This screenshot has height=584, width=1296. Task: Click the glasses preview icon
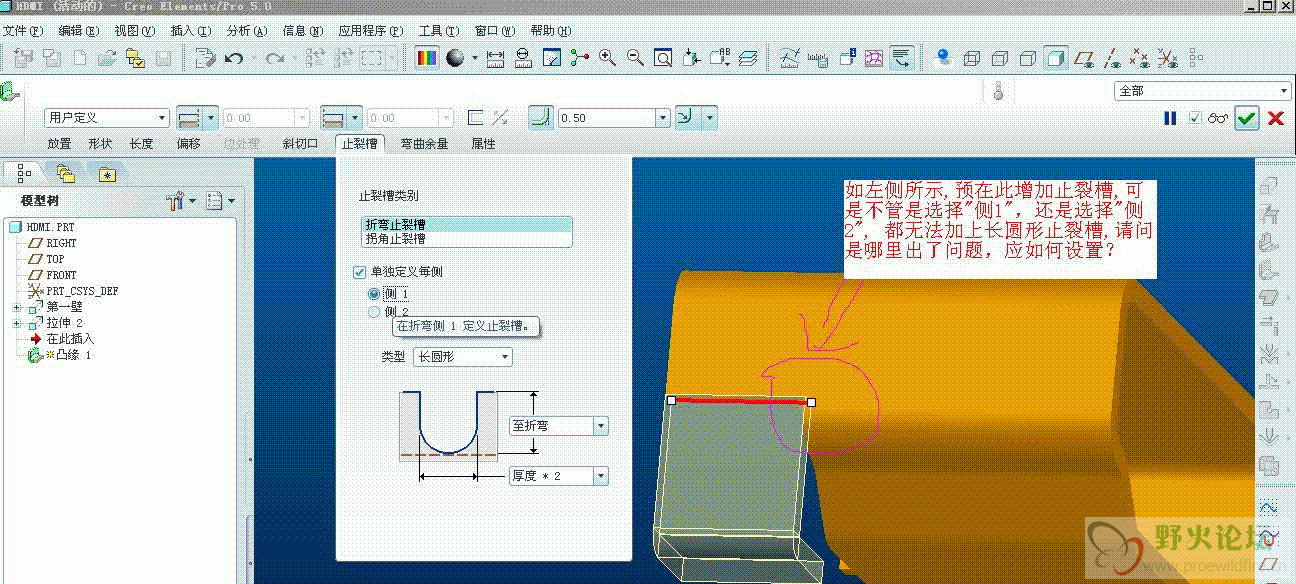pyautogui.click(x=1218, y=118)
